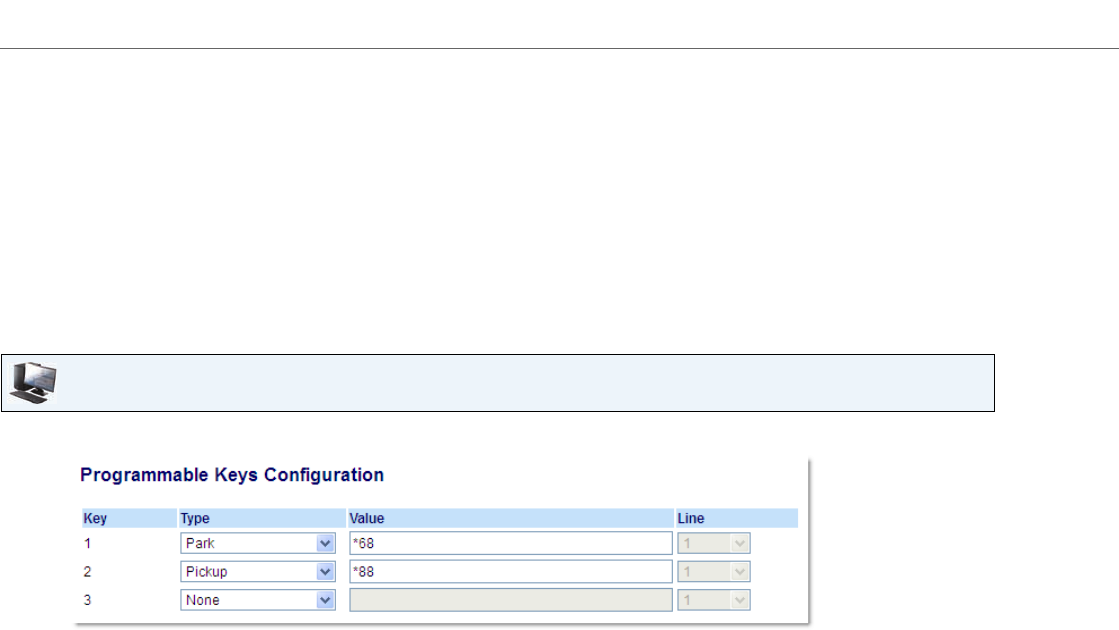Click the empty Value field for key 3
This screenshot has width=1119, height=630.
coord(510,600)
